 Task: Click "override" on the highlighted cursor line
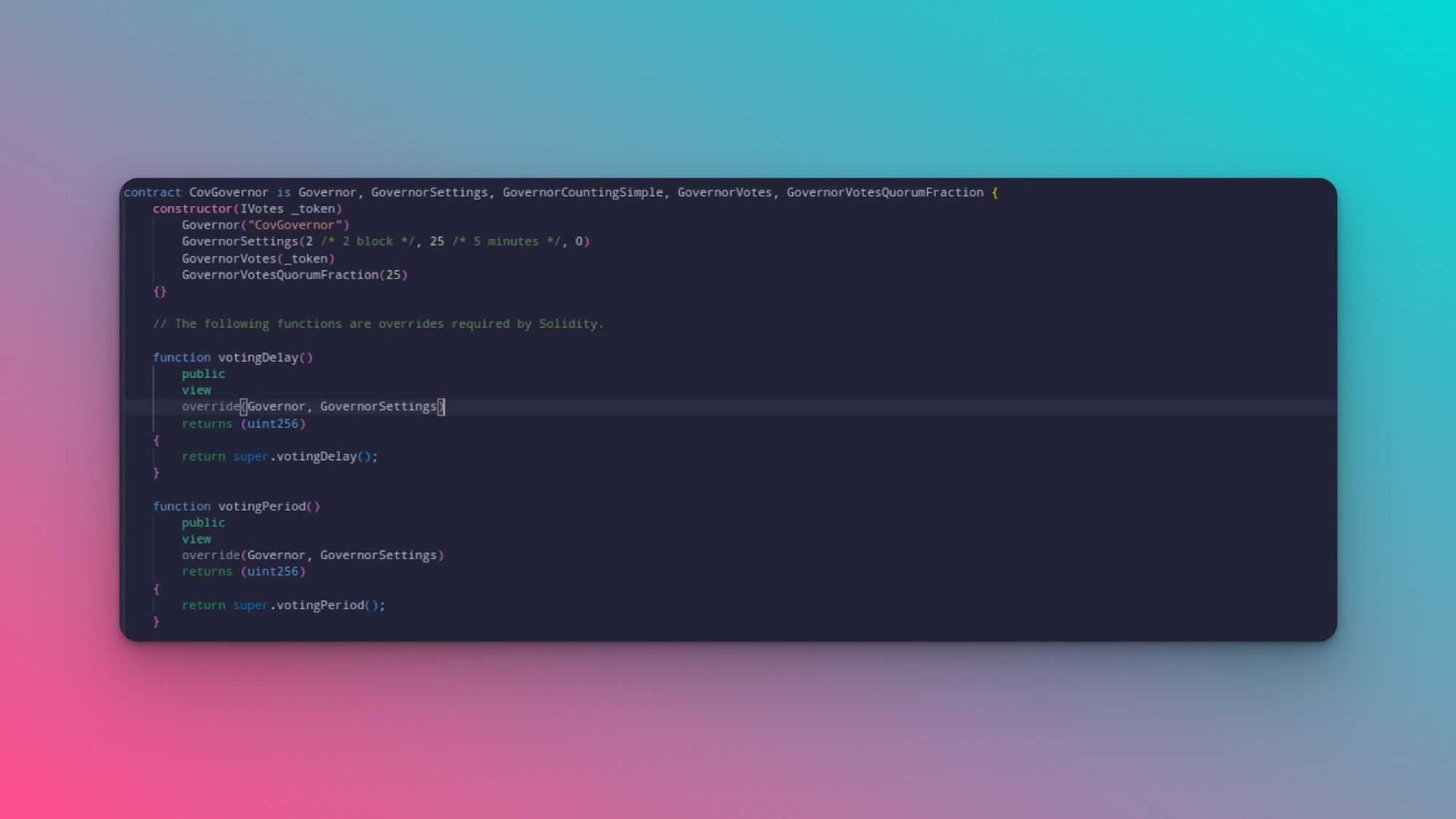click(210, 407)
